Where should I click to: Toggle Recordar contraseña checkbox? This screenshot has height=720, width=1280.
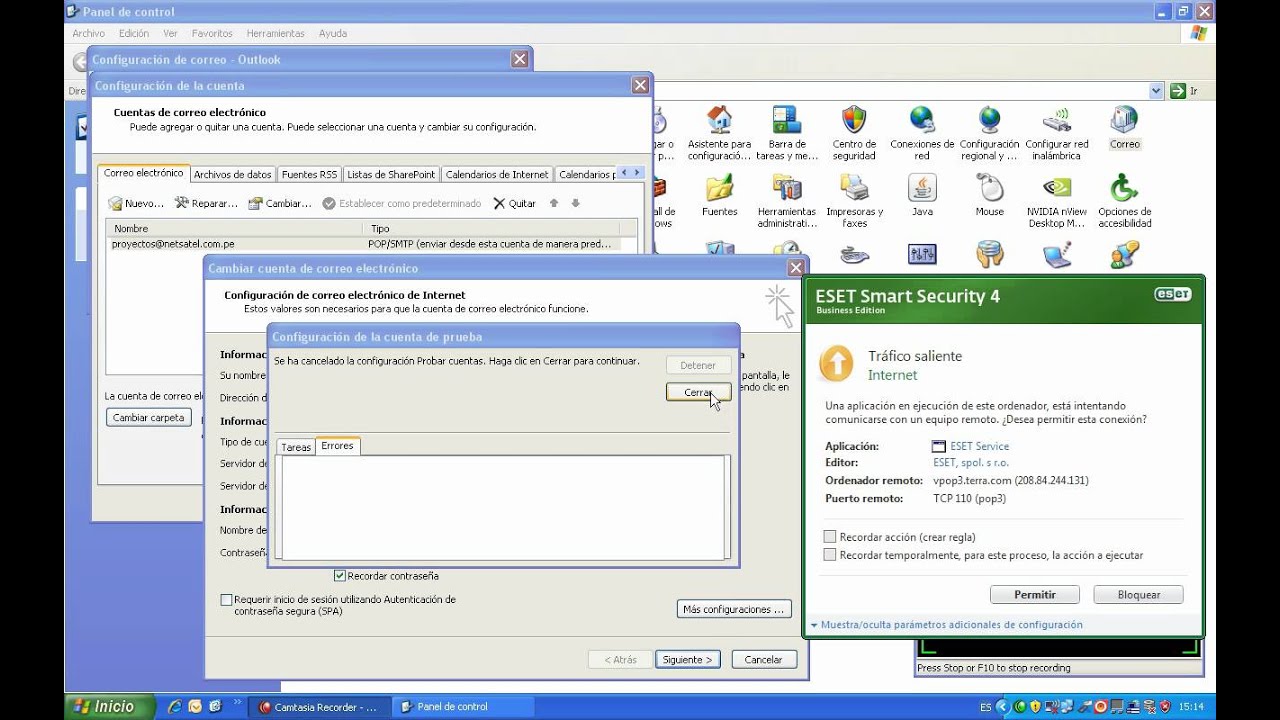[x=340, y=576]
